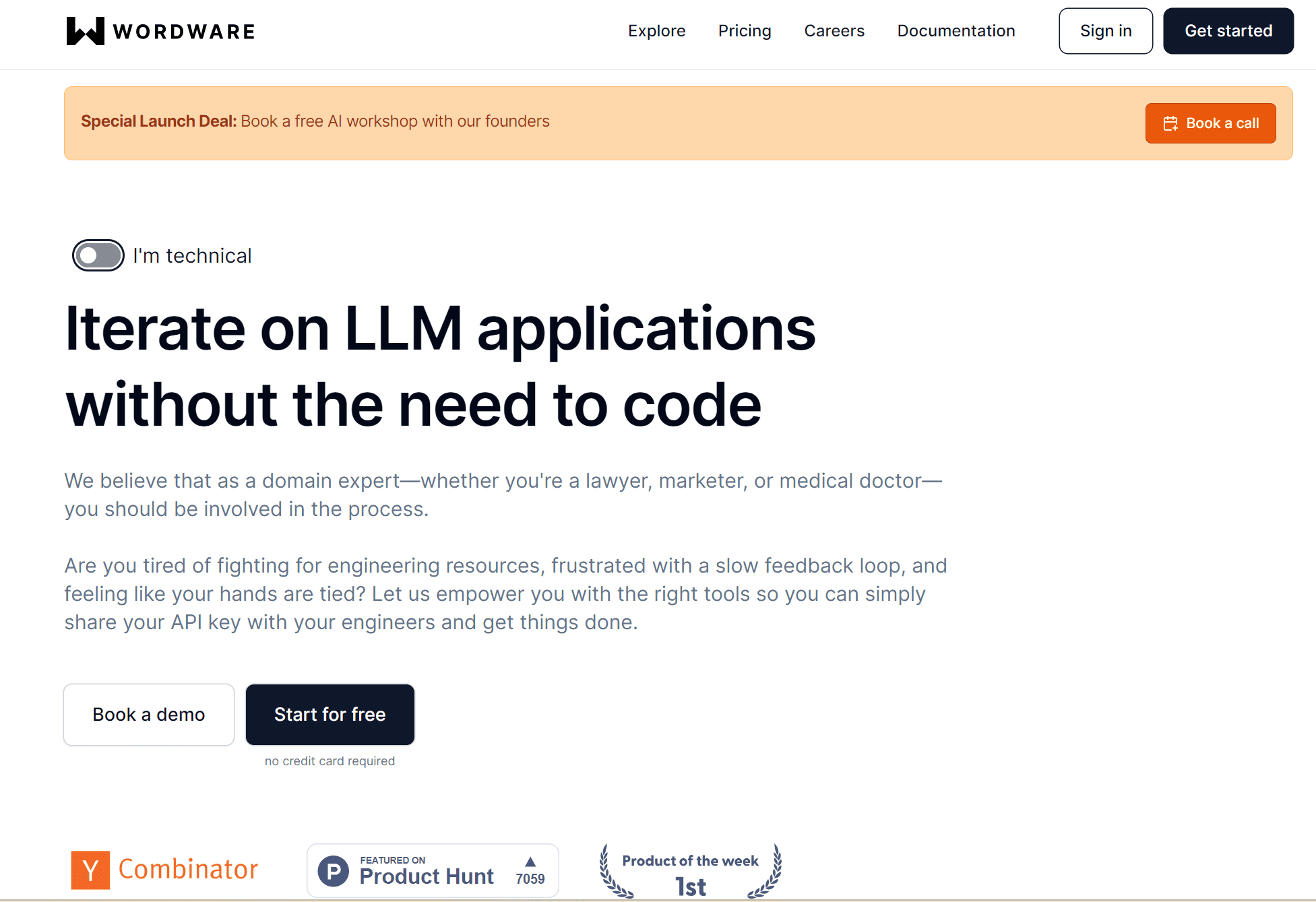Expand the Pricing menu item
Image resolution: width=1316 pixels, height=902 pixels.
pos(744,31)
